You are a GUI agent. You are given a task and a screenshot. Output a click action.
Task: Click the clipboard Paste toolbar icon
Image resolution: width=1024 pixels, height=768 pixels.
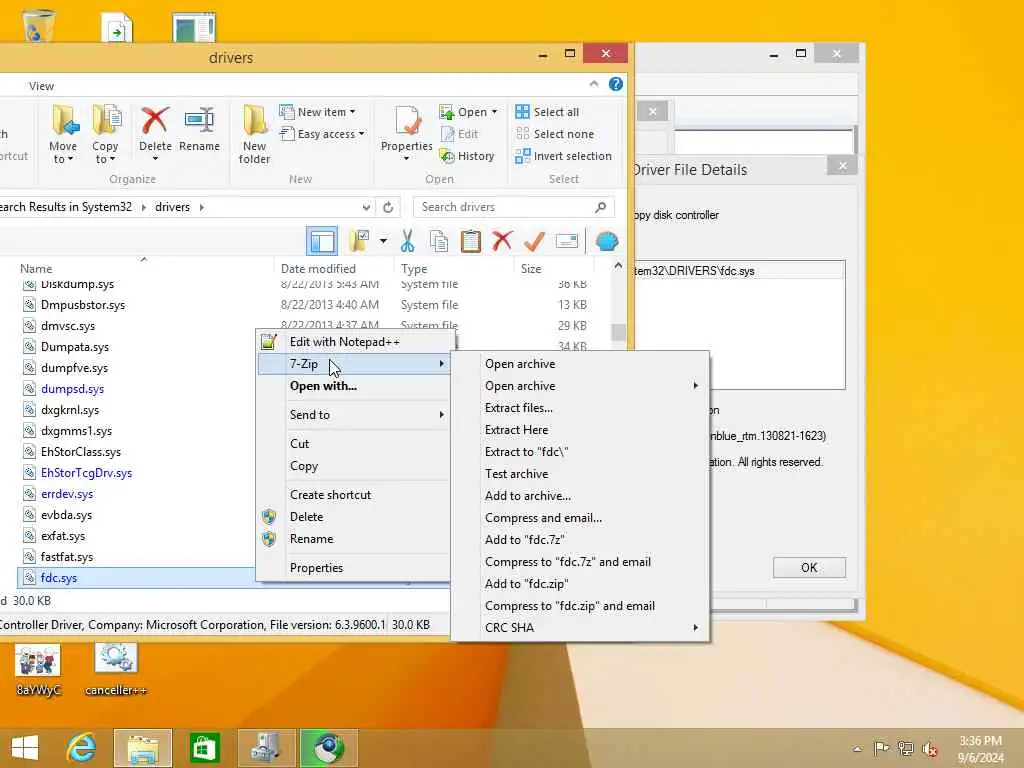click(470, 242)
